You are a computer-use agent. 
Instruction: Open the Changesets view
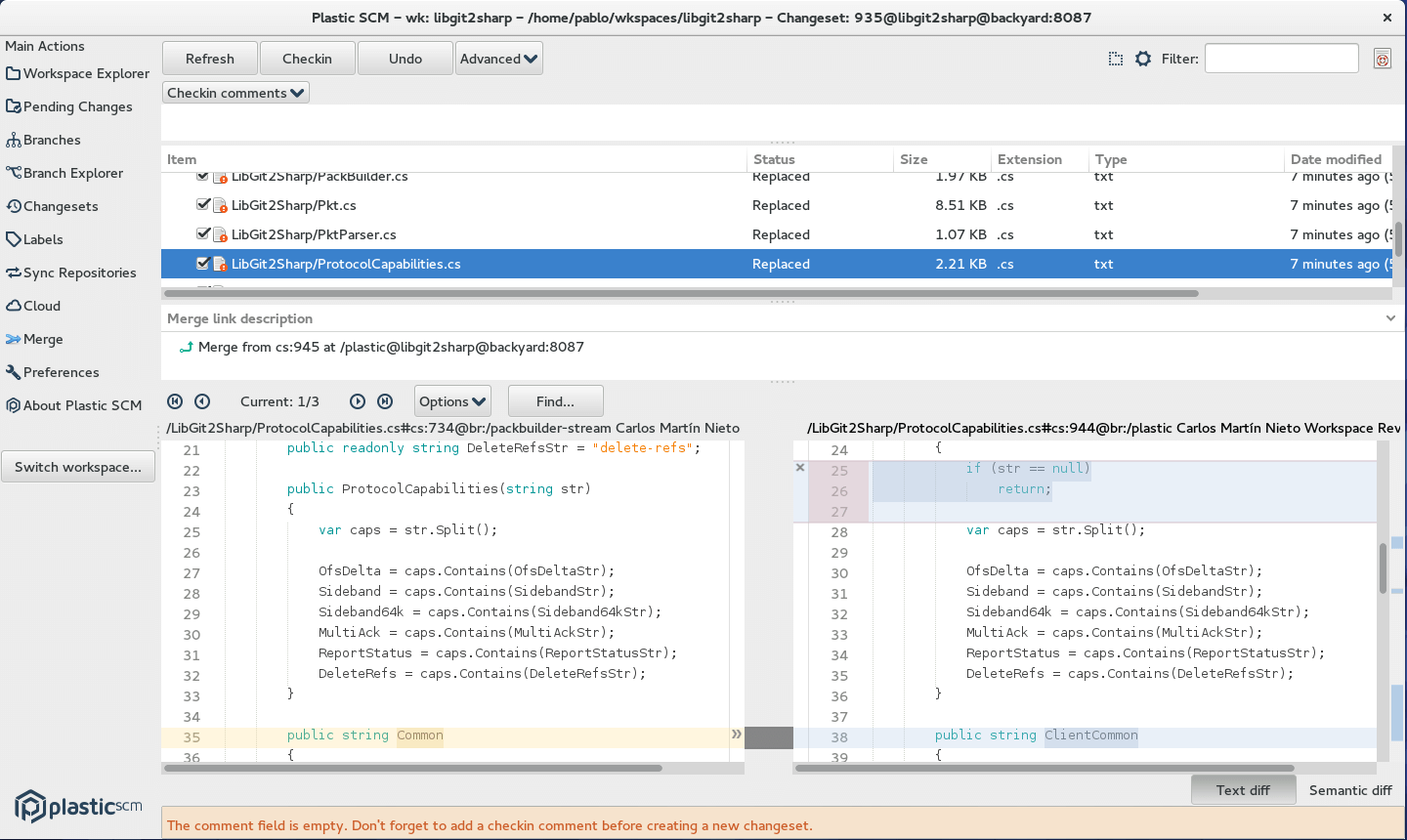[53, 206]
